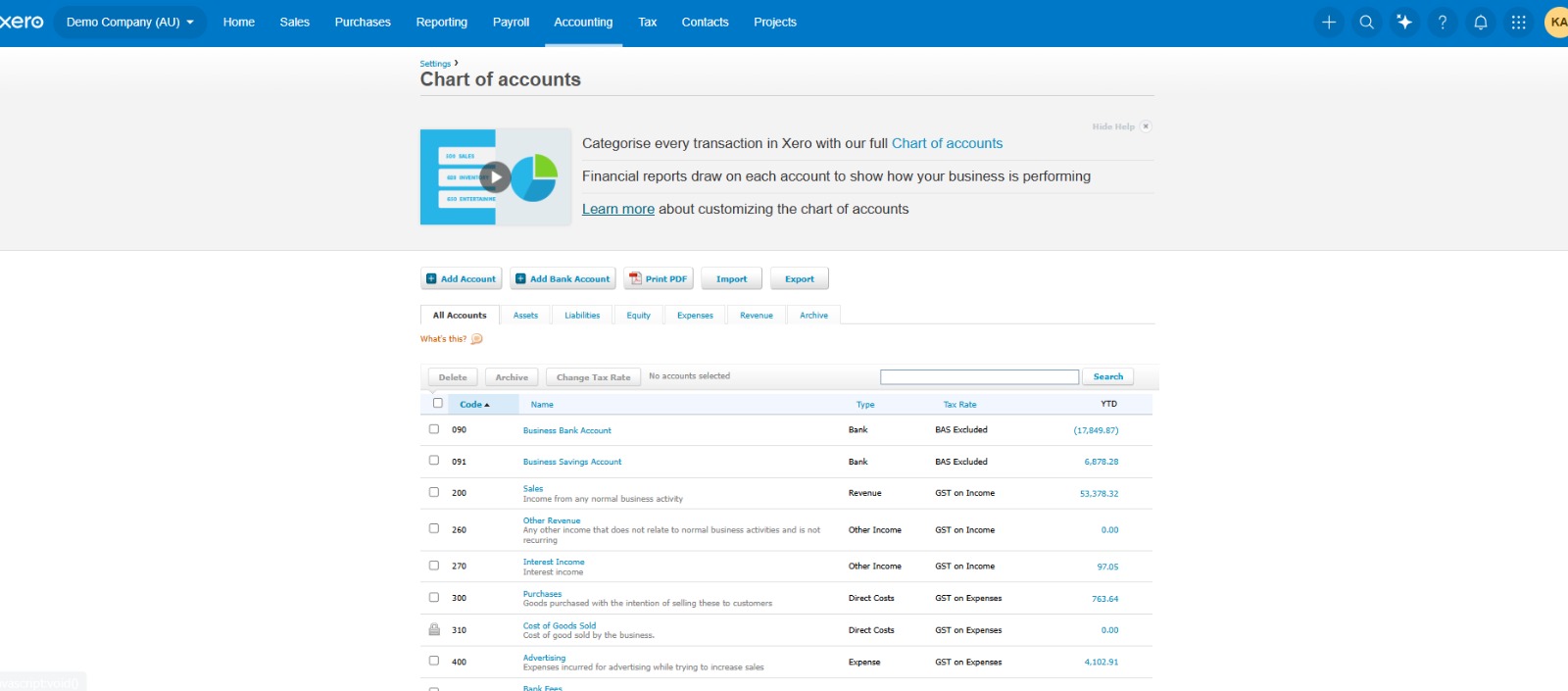Click the Xero logo

pyautogui.click(x=22, y=22)
